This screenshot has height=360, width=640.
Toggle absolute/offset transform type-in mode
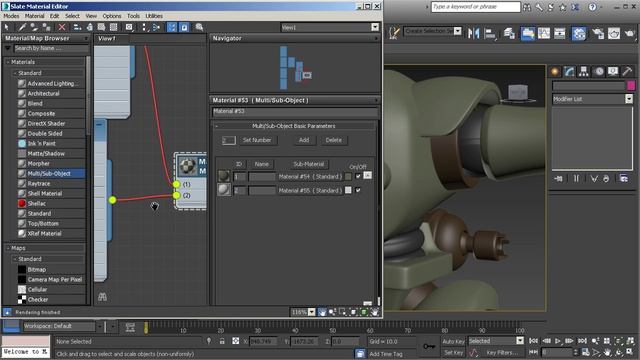click(x=236, y=341)
